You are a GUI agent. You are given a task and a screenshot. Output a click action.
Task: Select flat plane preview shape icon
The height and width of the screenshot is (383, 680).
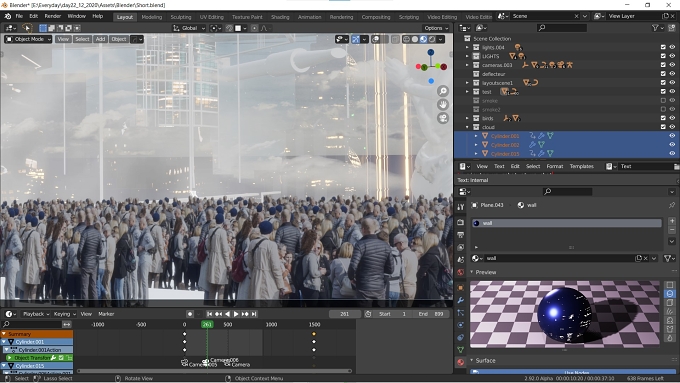(x=670, y=285)
